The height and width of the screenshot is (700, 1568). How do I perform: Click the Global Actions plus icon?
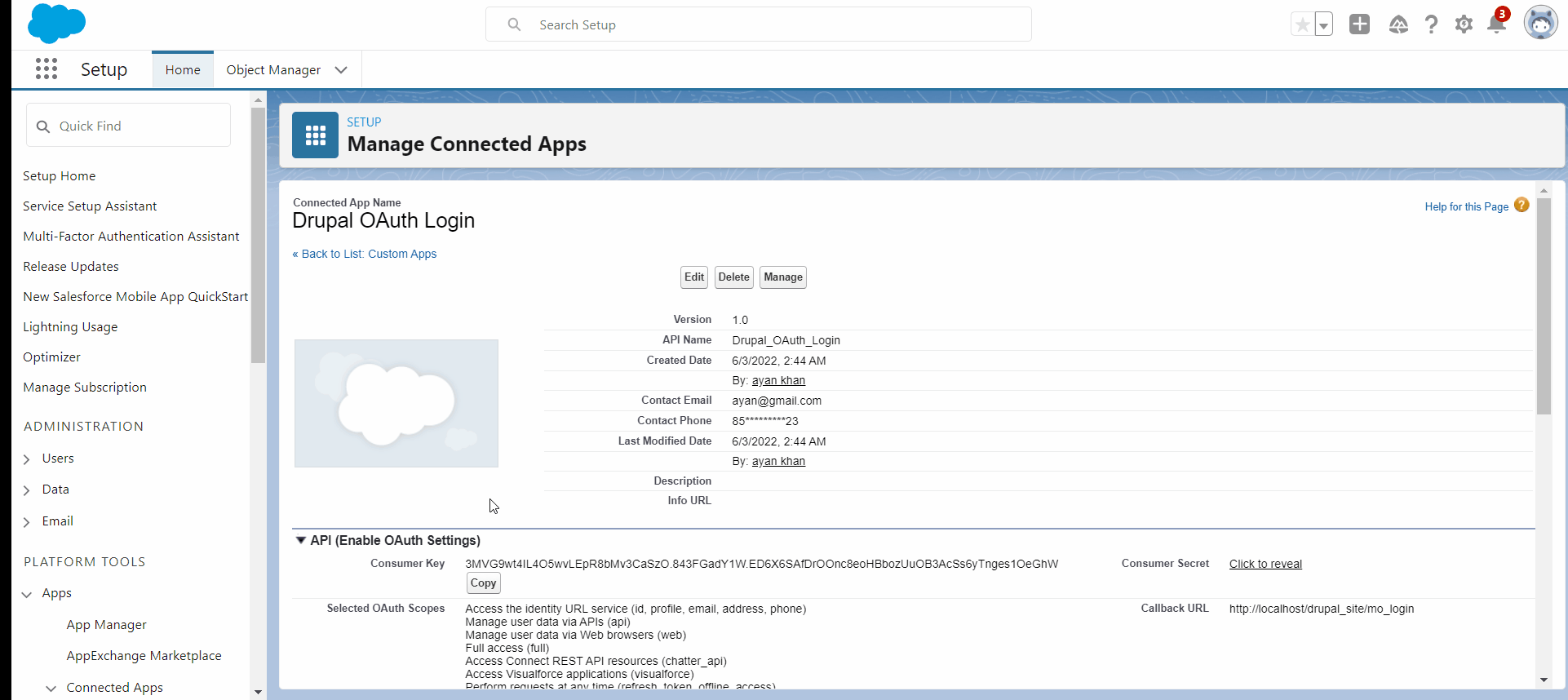click(x=1359, y=24)
